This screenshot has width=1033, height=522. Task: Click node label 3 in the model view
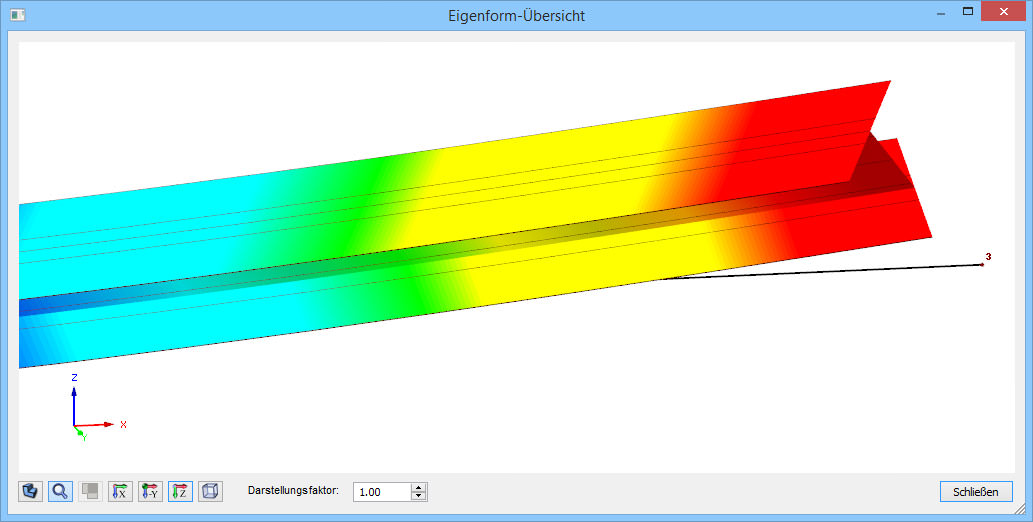988,257
